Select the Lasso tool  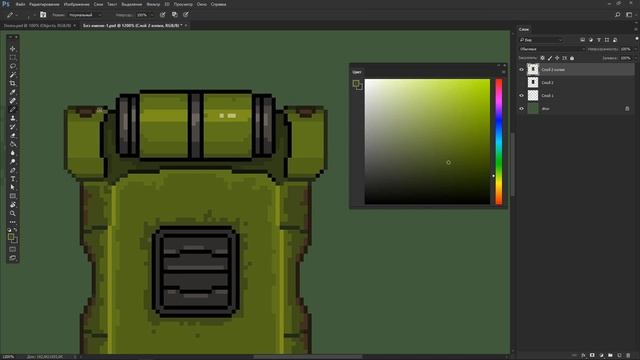13,66
